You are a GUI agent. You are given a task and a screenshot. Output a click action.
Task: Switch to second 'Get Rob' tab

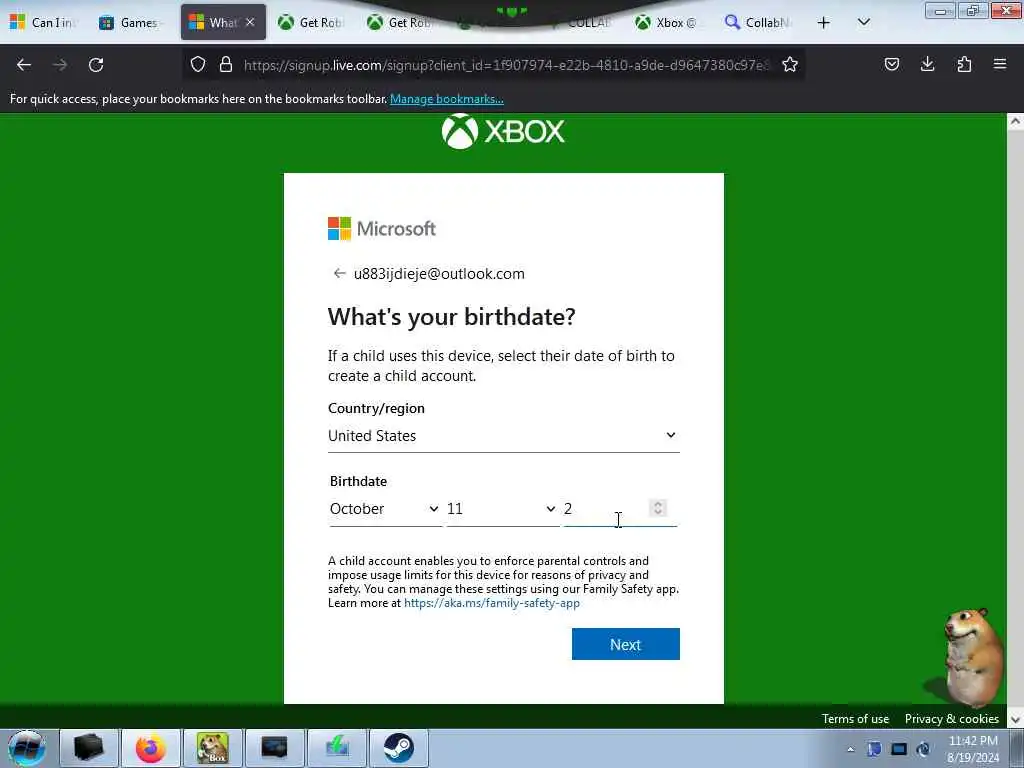click(x=401, y=22)
